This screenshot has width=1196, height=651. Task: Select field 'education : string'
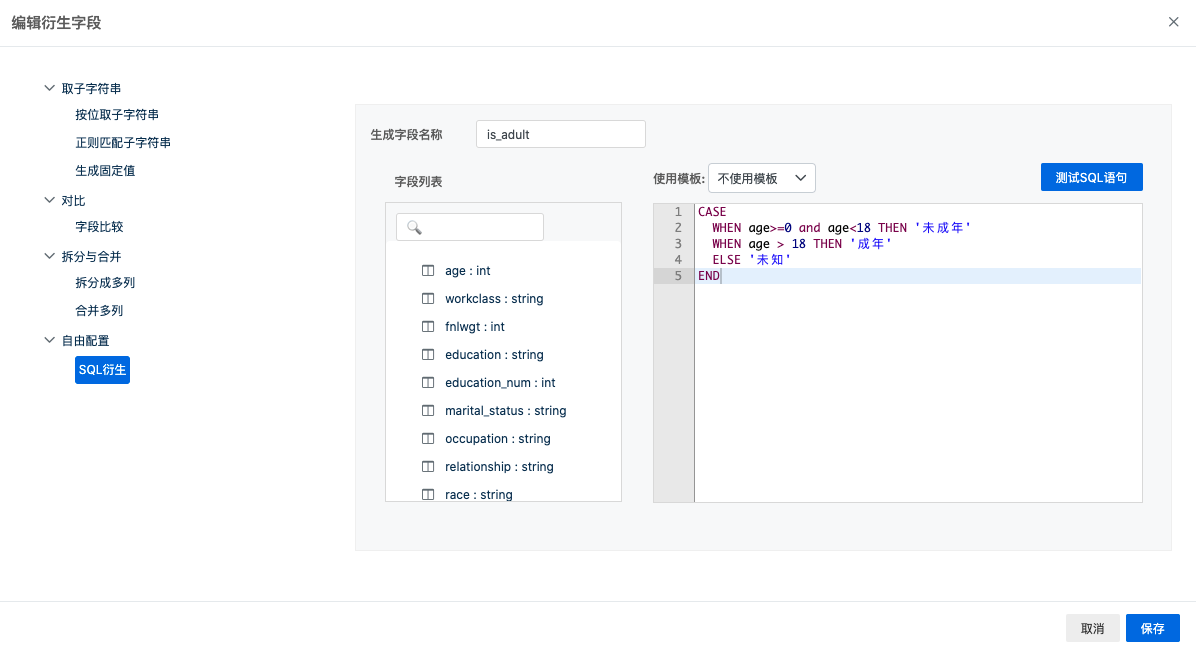coord(494,355)
